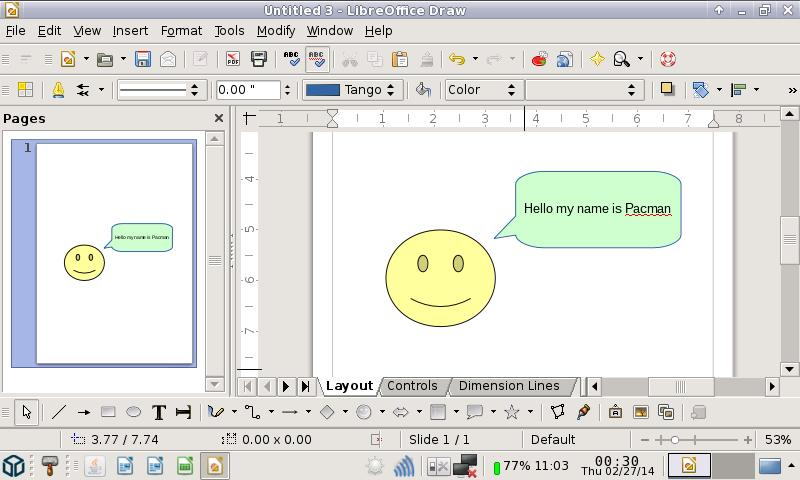
Task: Open the Chart insert icon
Action: pyautogui.click(x=539, y=59)
